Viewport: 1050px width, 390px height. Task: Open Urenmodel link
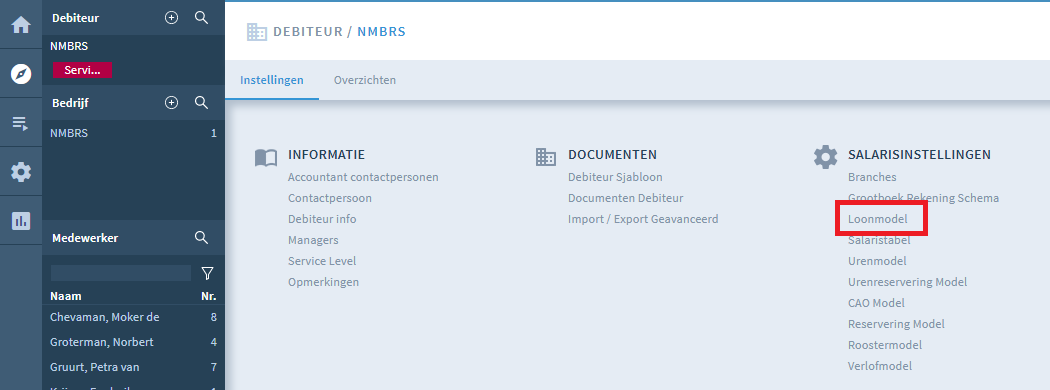(x=877, y=261)
